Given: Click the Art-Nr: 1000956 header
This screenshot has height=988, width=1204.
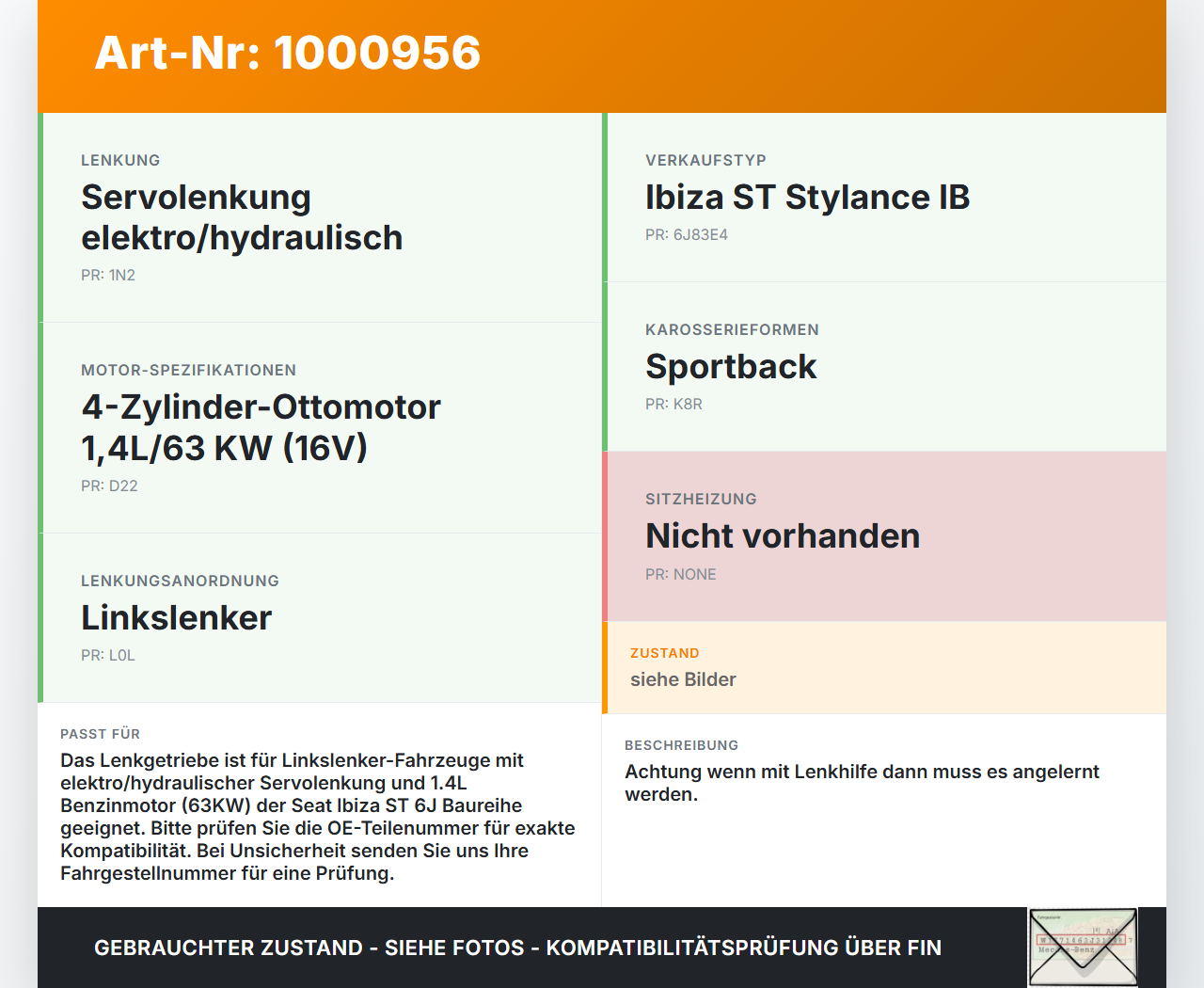Looking at the screenshot, I should coord(287,54).
